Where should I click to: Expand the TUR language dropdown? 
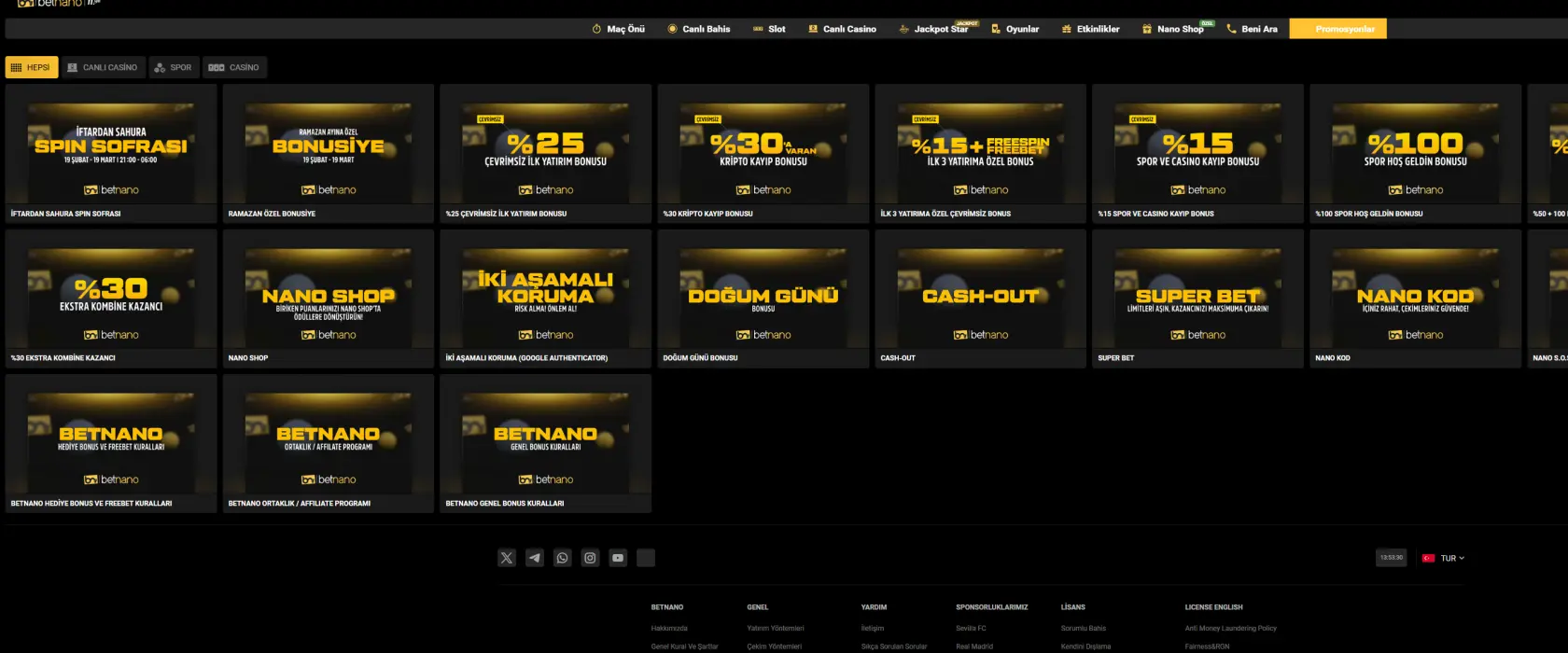1444,558
